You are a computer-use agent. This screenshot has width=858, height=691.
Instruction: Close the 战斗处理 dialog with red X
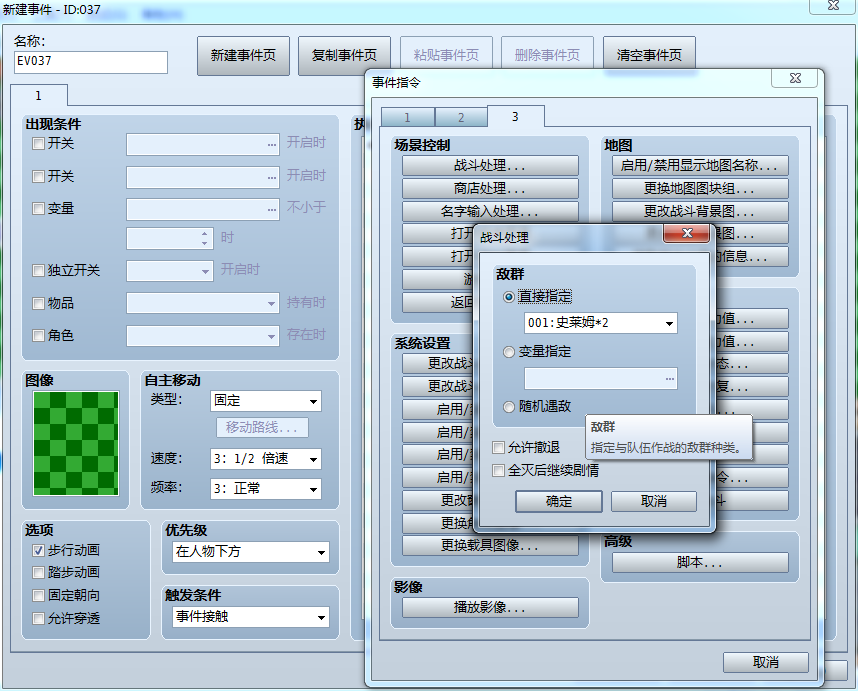coord(687,234)
